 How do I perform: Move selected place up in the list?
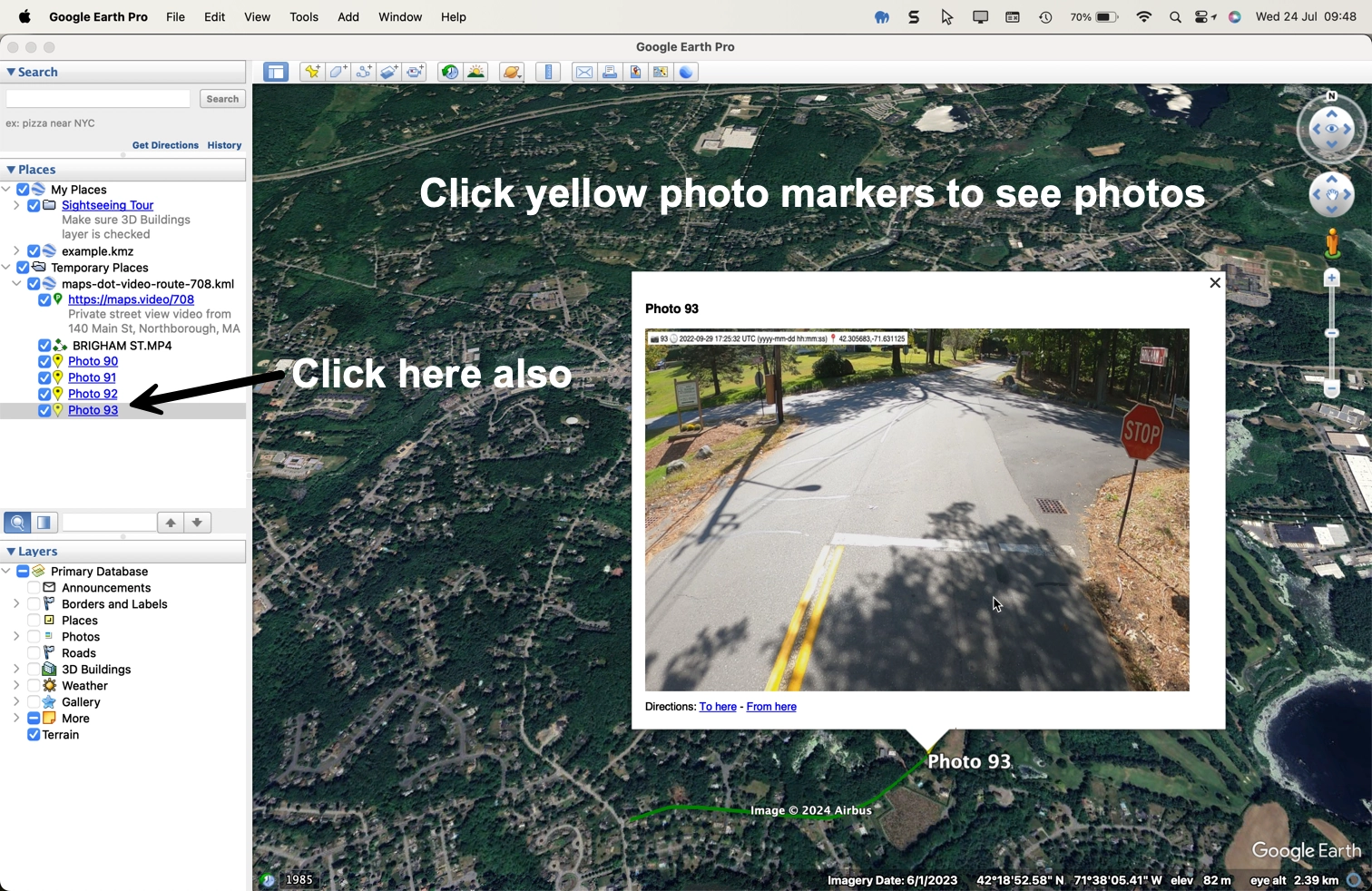[x=171, y=523]
